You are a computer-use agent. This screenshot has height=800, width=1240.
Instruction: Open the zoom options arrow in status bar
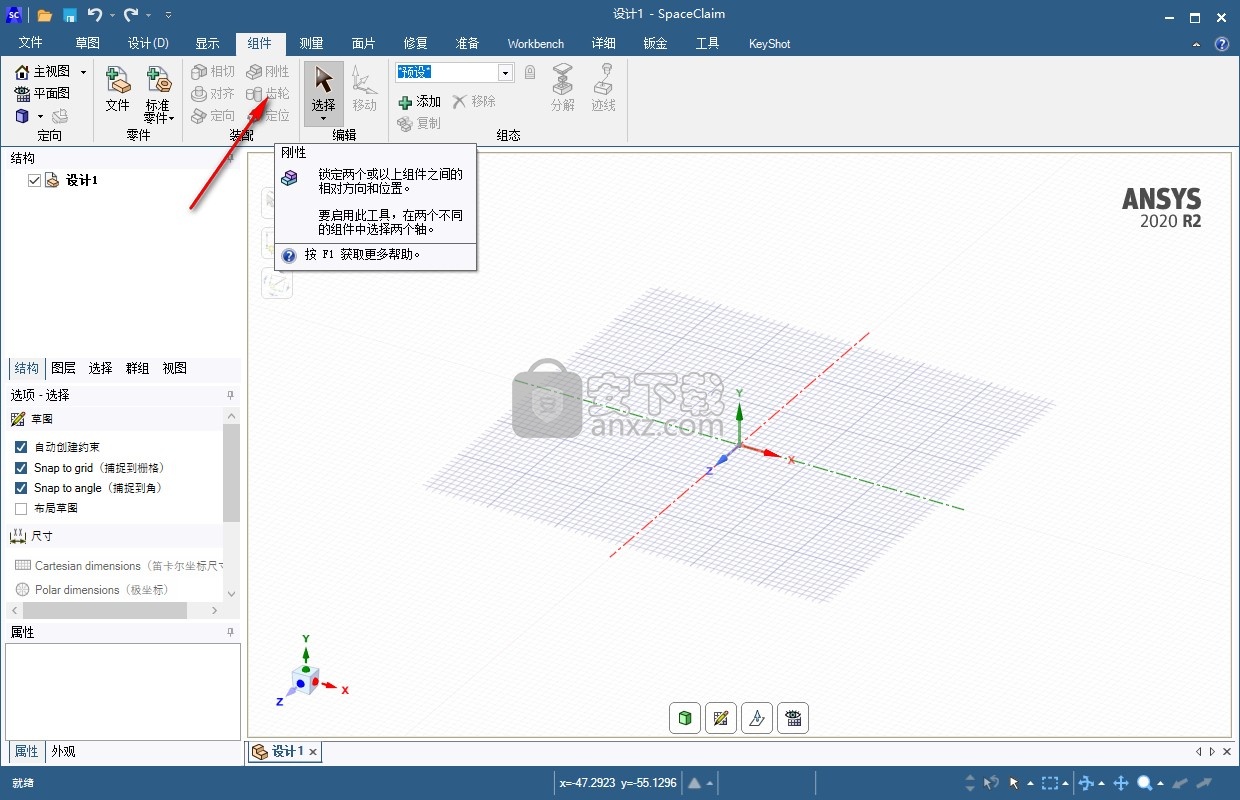[1158, 783]
